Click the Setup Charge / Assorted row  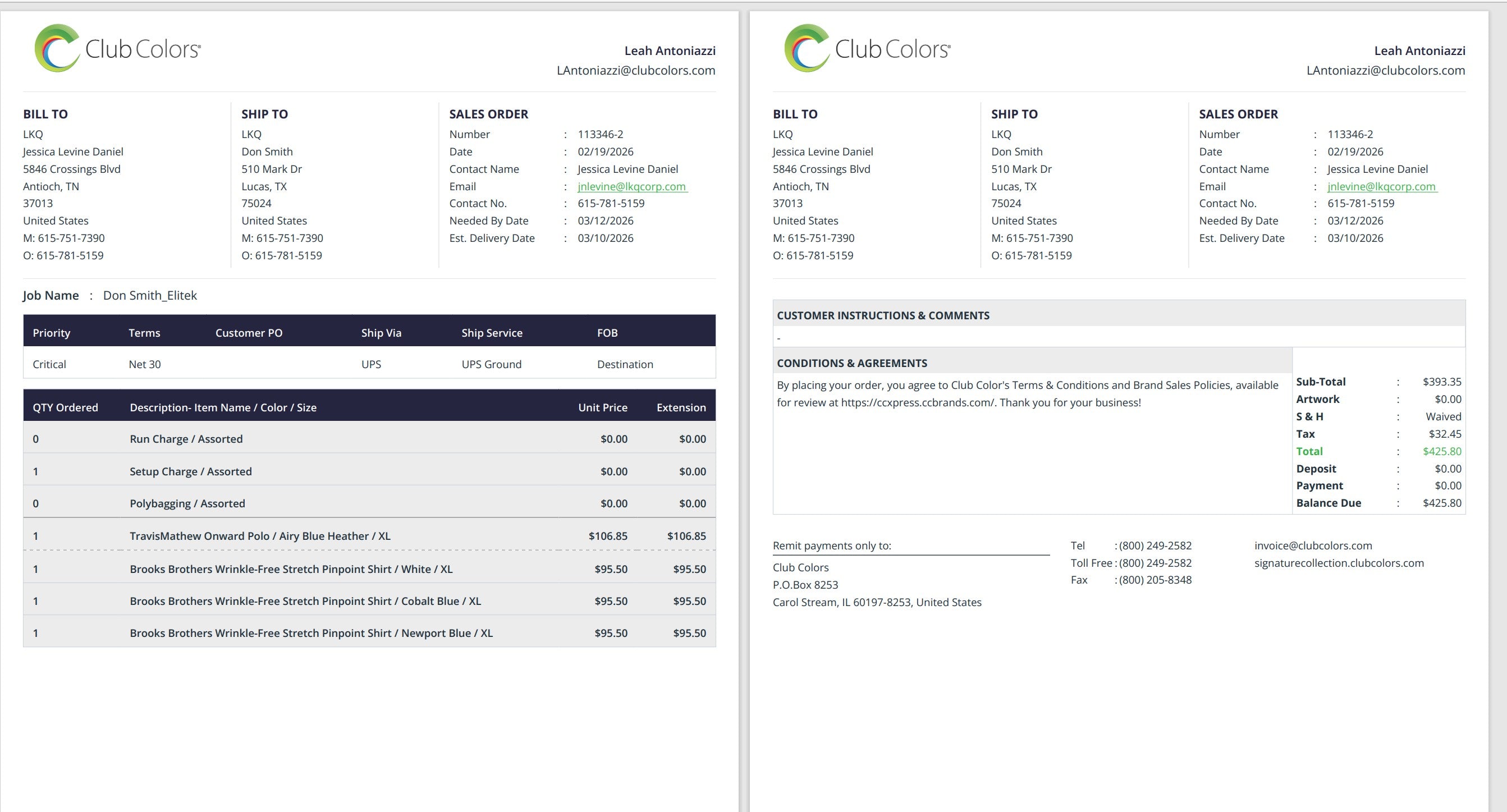(191, 471)
